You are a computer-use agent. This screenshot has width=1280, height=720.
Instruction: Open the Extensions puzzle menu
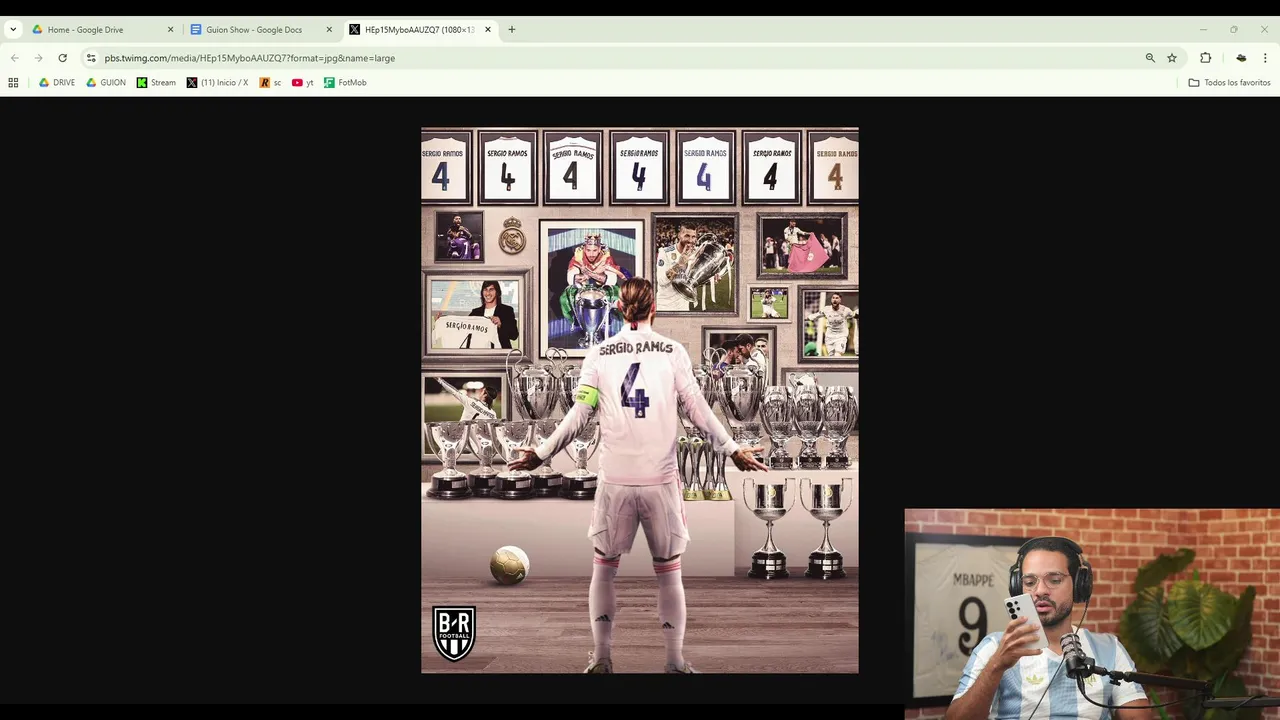pos(1206,58)
